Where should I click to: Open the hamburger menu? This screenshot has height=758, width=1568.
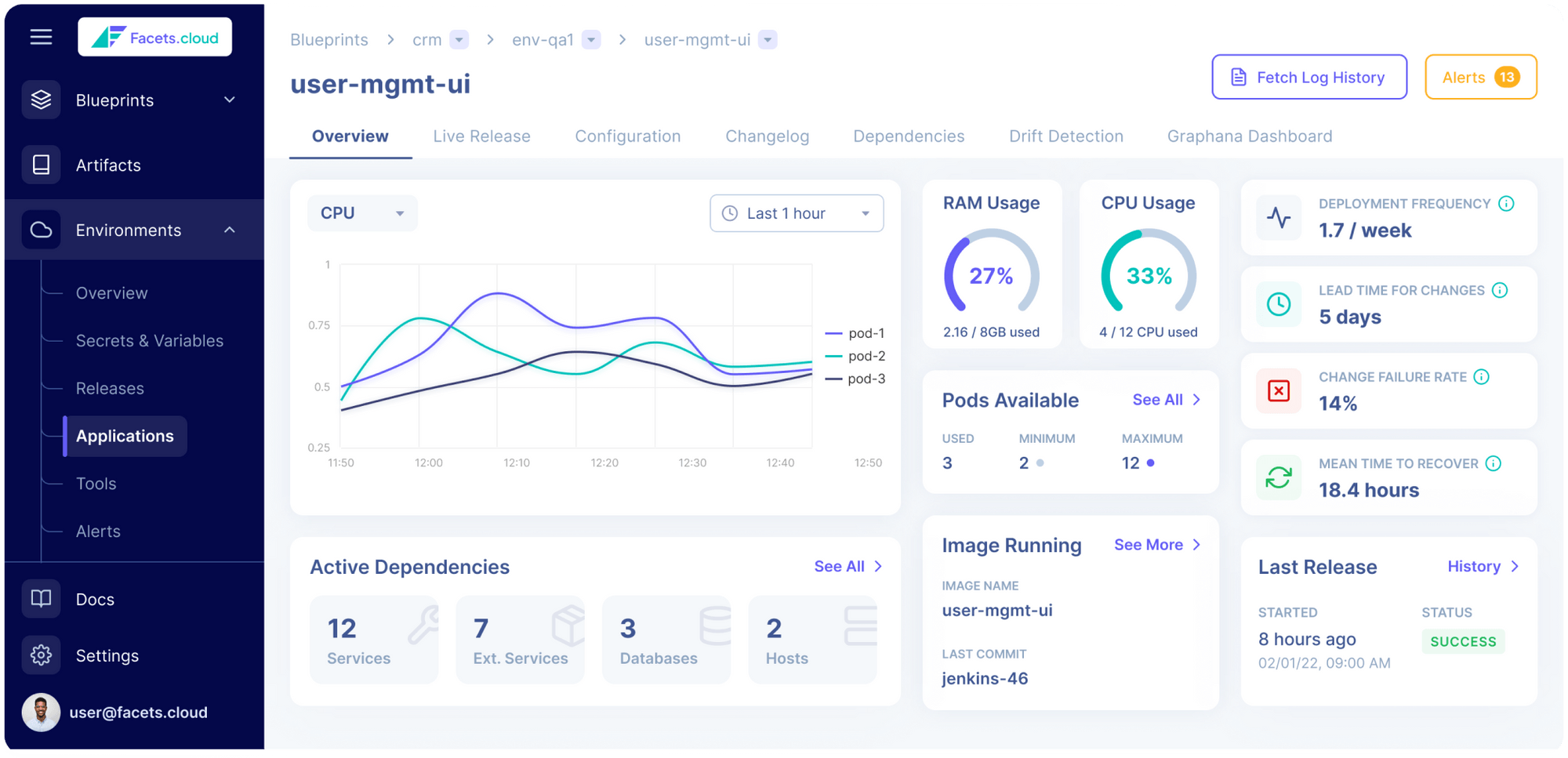point(41,36)
